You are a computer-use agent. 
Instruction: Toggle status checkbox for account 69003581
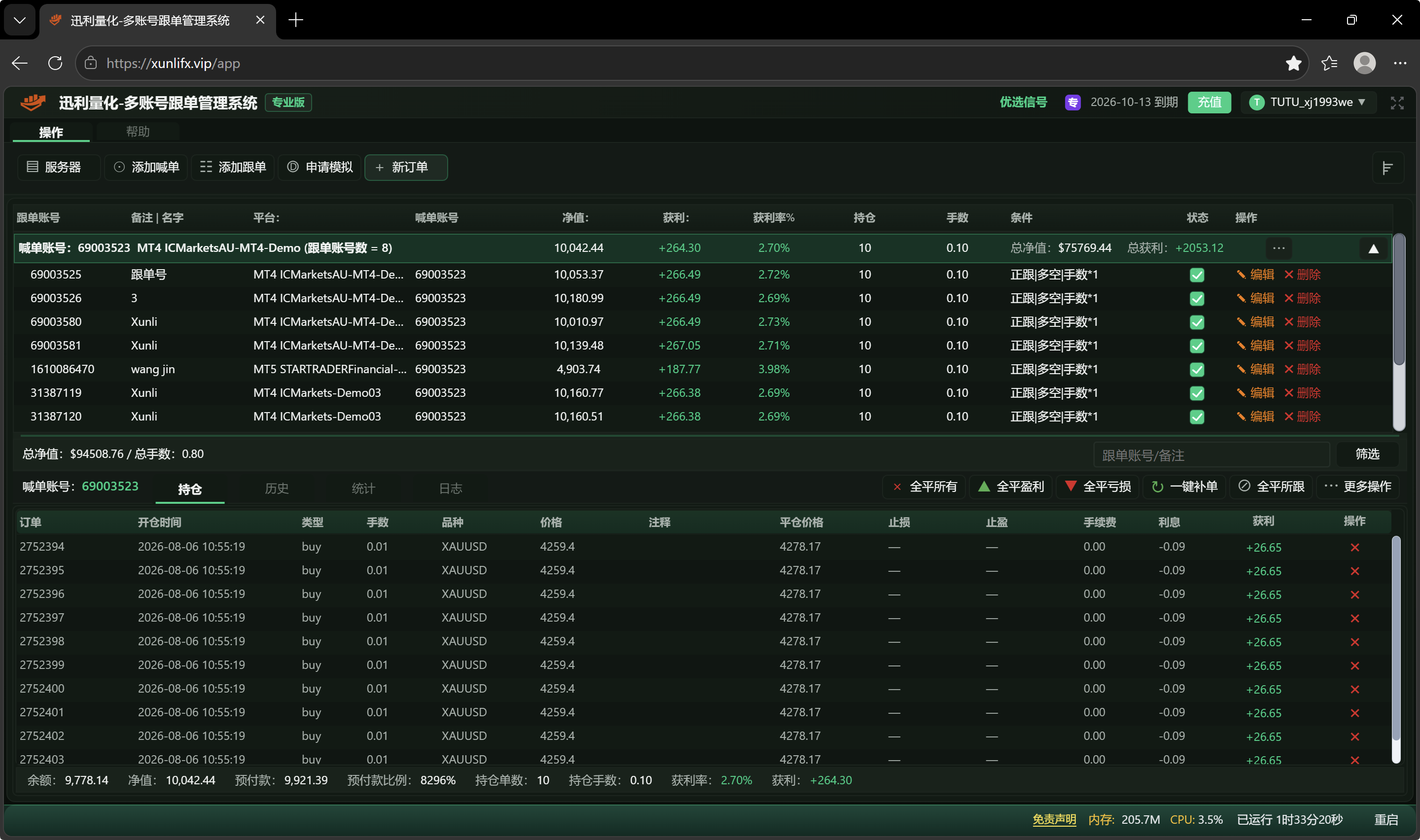tap(1197, 346)
